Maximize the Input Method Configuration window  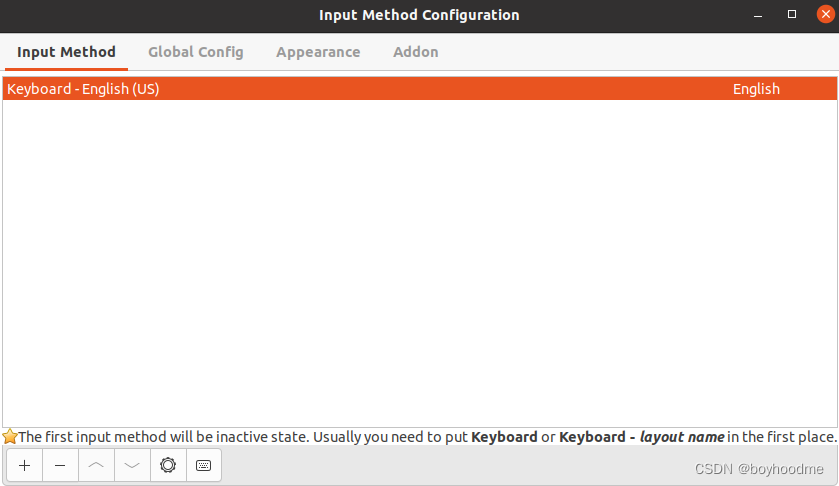coord(792,14)
